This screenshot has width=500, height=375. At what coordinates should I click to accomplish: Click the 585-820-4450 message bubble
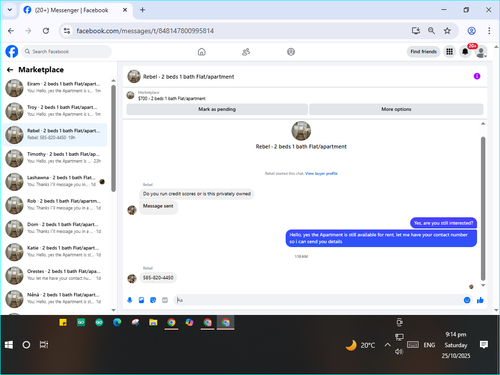[x=158, y=278]
